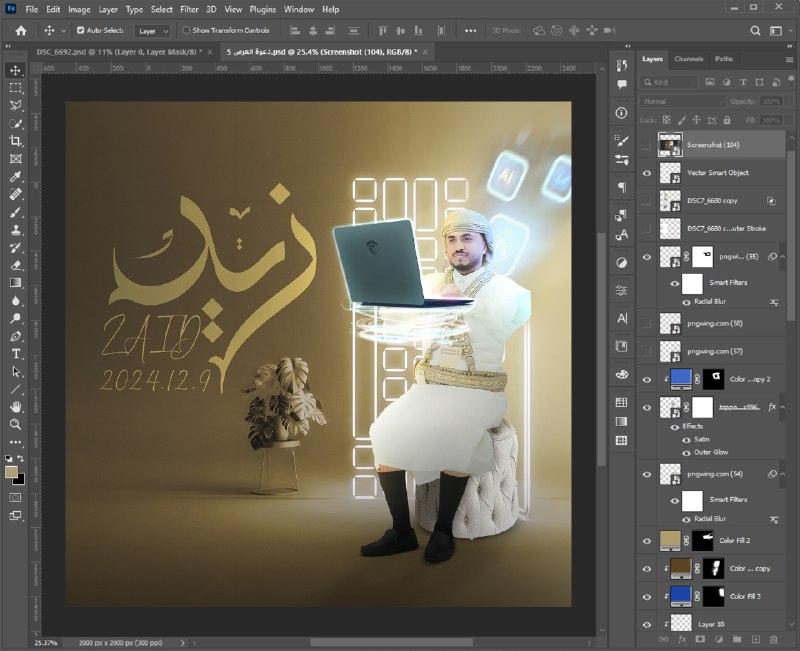Viewport: 800px width, 651px height.
Task: Add layer style via fx icon at panel bottom
Action: 682,639
